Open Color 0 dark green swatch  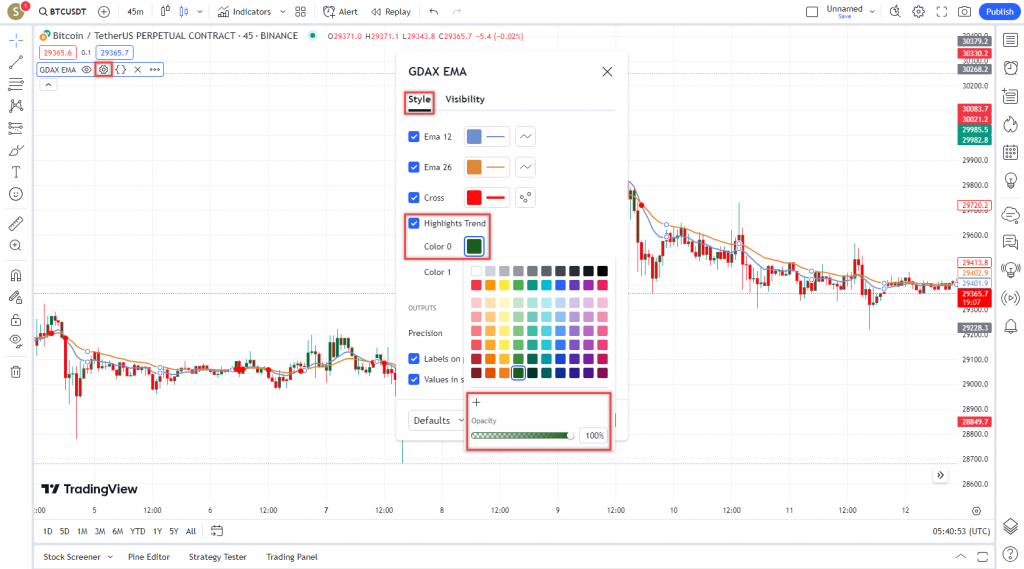[x=474, y=246]
